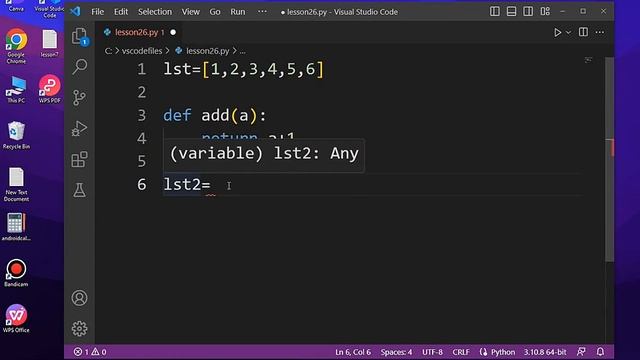Open the Search view in activity bar
Viewport: 640px width, 360px height.
pyautogui.click(x=80, y=67)
